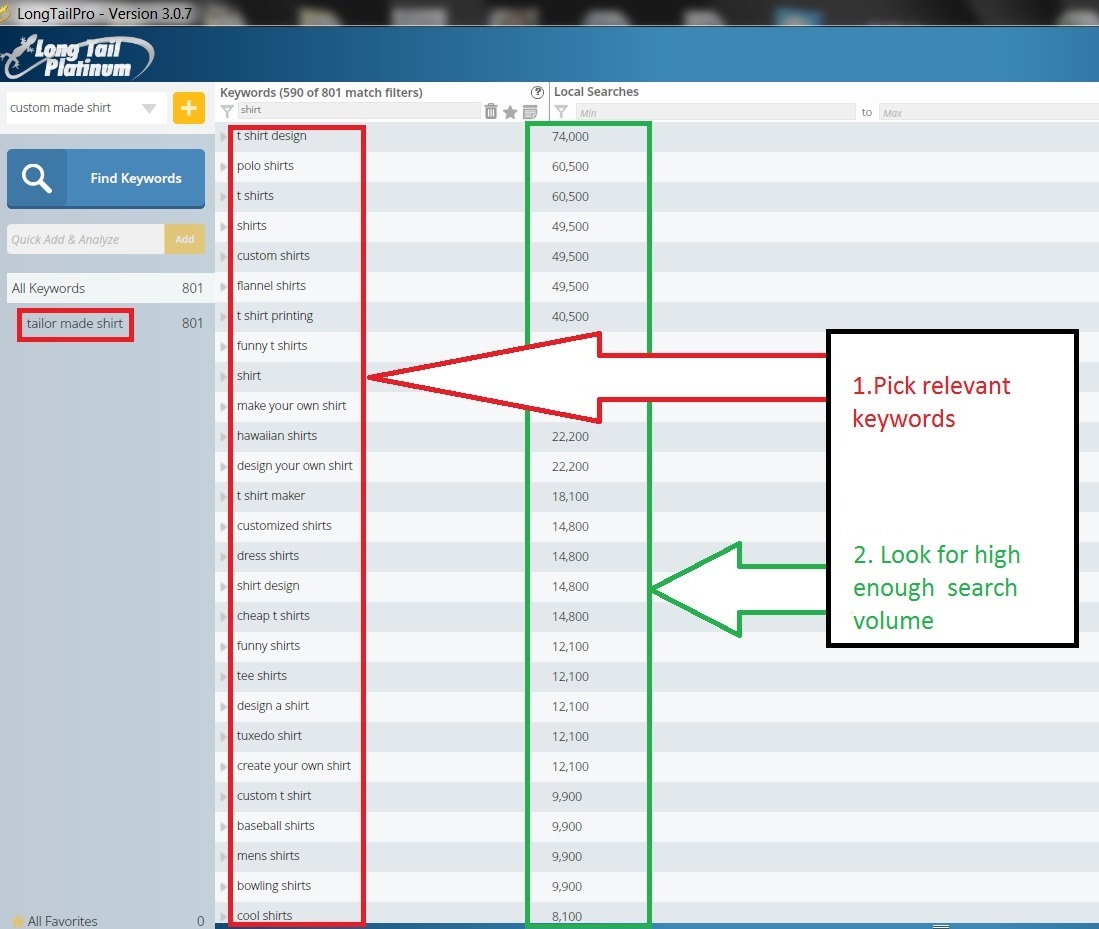The width and height of the screenshot is (1099, 929).
Task: Open the 'custom made shirt' project dropdown
Action: pyautogui.click(x=149, y=108)
